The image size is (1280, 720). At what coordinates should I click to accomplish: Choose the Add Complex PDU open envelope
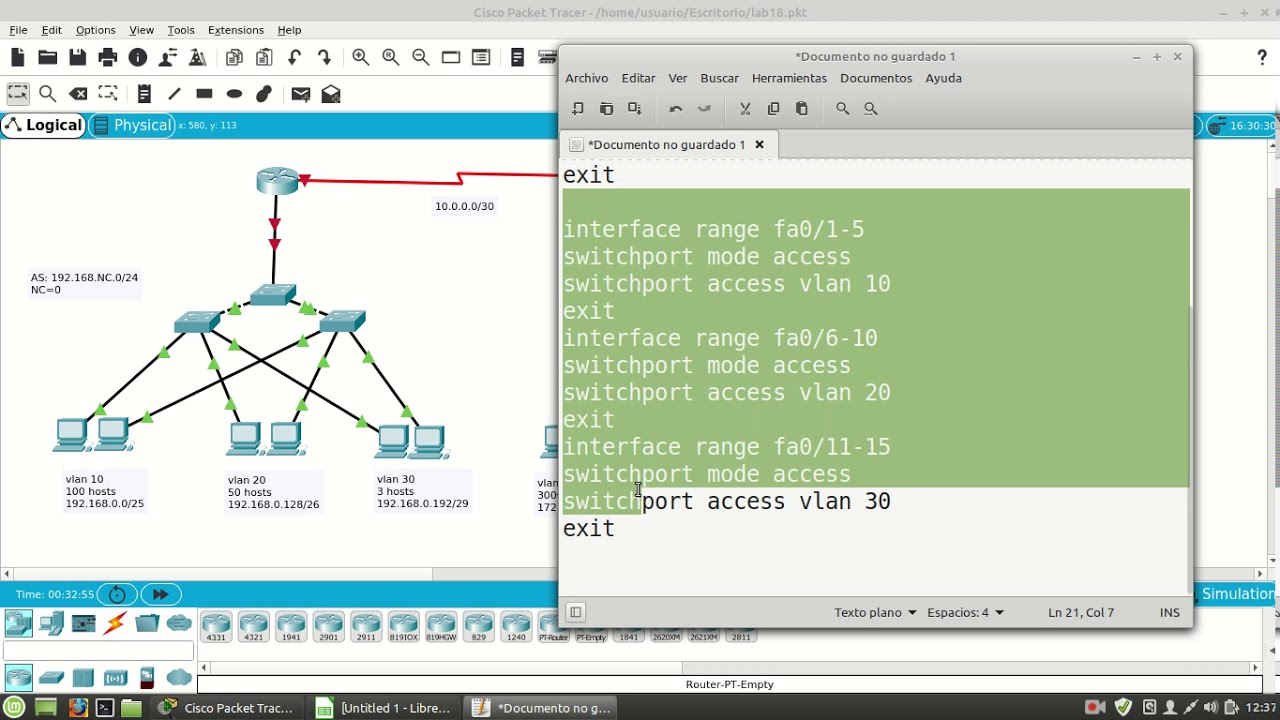pos(331,94)
